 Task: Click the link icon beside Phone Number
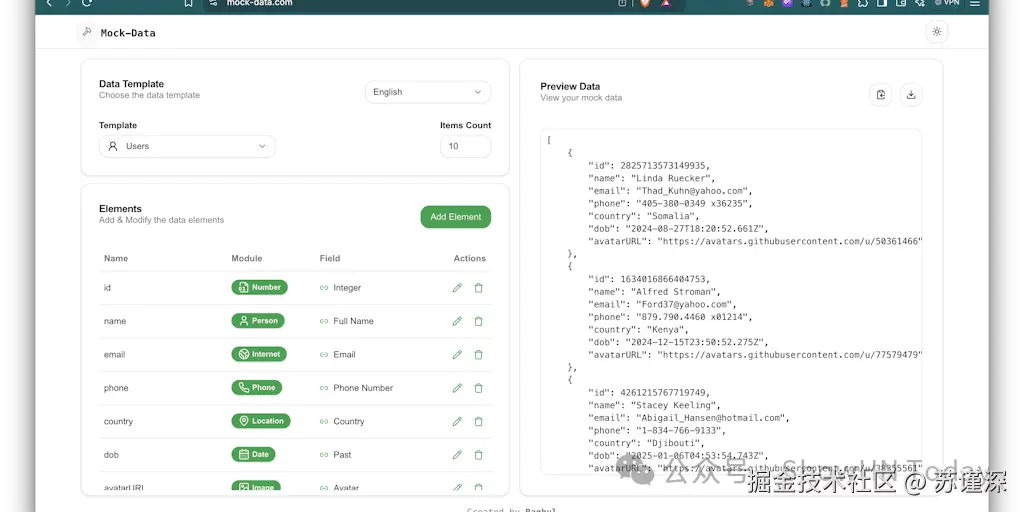[x=324, y=388]
